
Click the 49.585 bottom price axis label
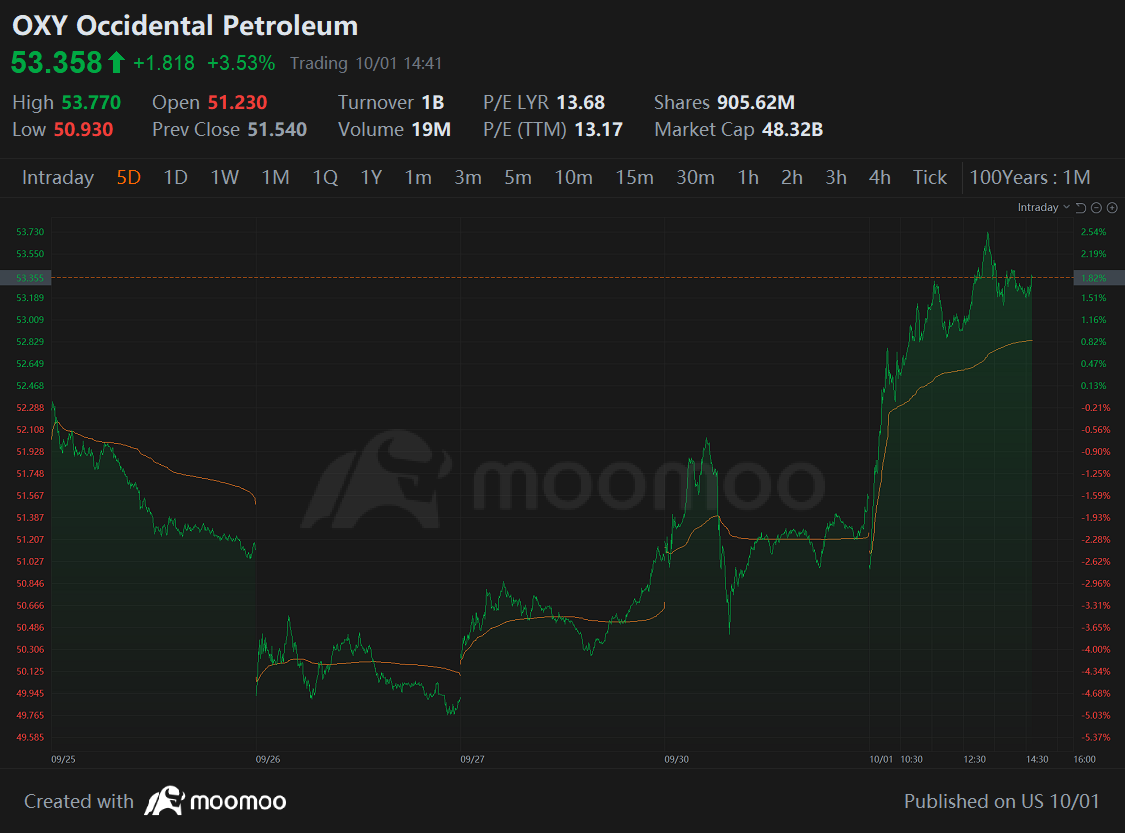pos(30,737)
